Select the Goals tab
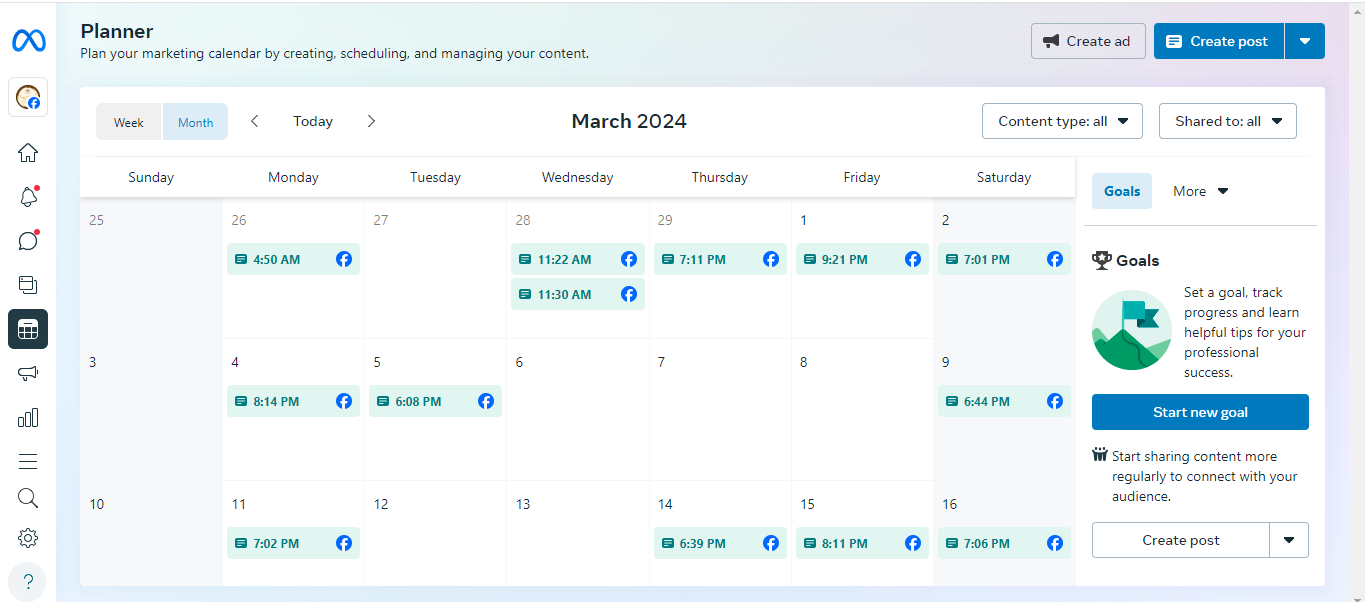The width and height of the screenshot is (1365, 602). click(x=1121, y=191)
